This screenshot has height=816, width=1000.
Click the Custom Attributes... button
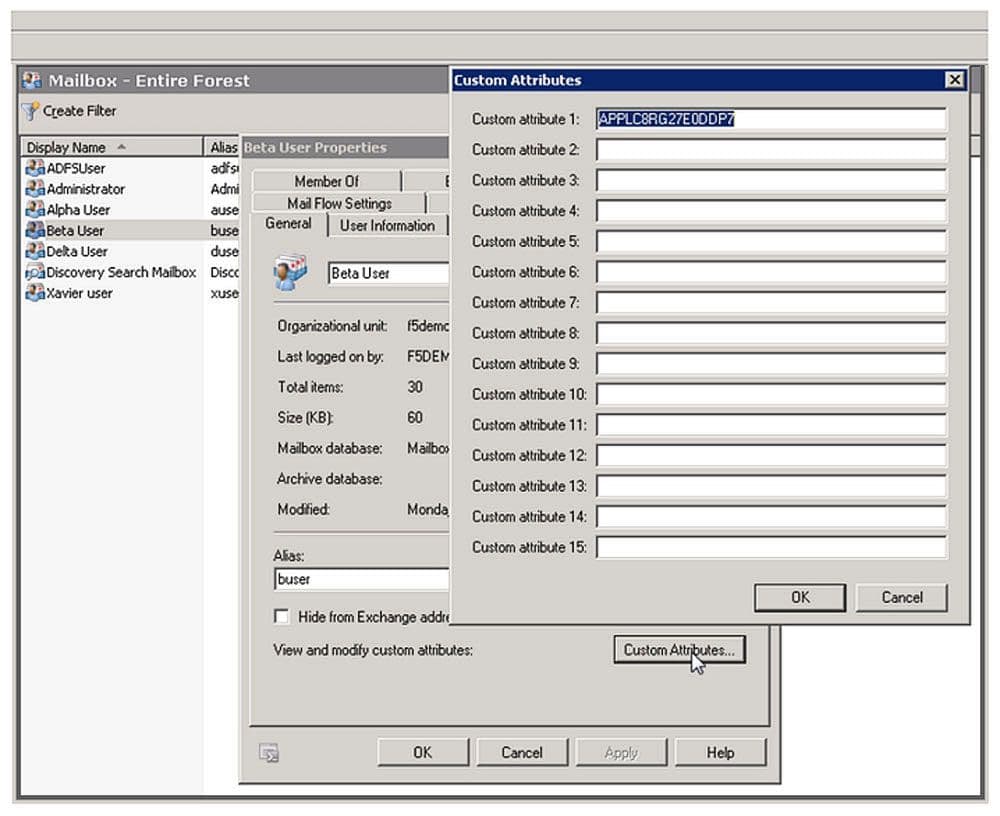(x=679, y=650)
